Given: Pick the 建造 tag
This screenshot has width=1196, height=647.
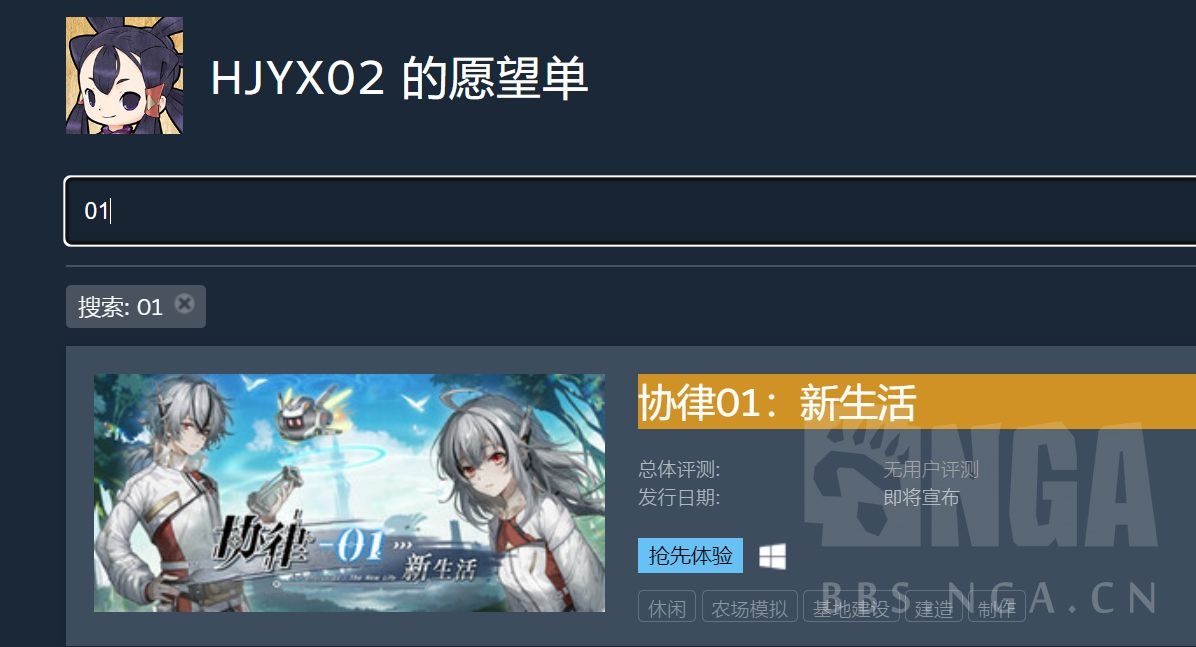Looking at the screenshot, I should [934, 608].
